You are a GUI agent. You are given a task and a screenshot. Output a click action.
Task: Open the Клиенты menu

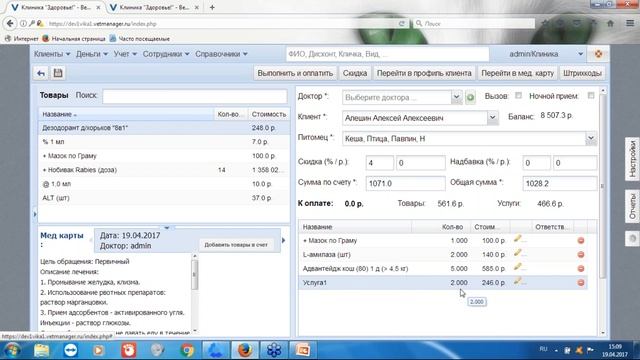52,54
